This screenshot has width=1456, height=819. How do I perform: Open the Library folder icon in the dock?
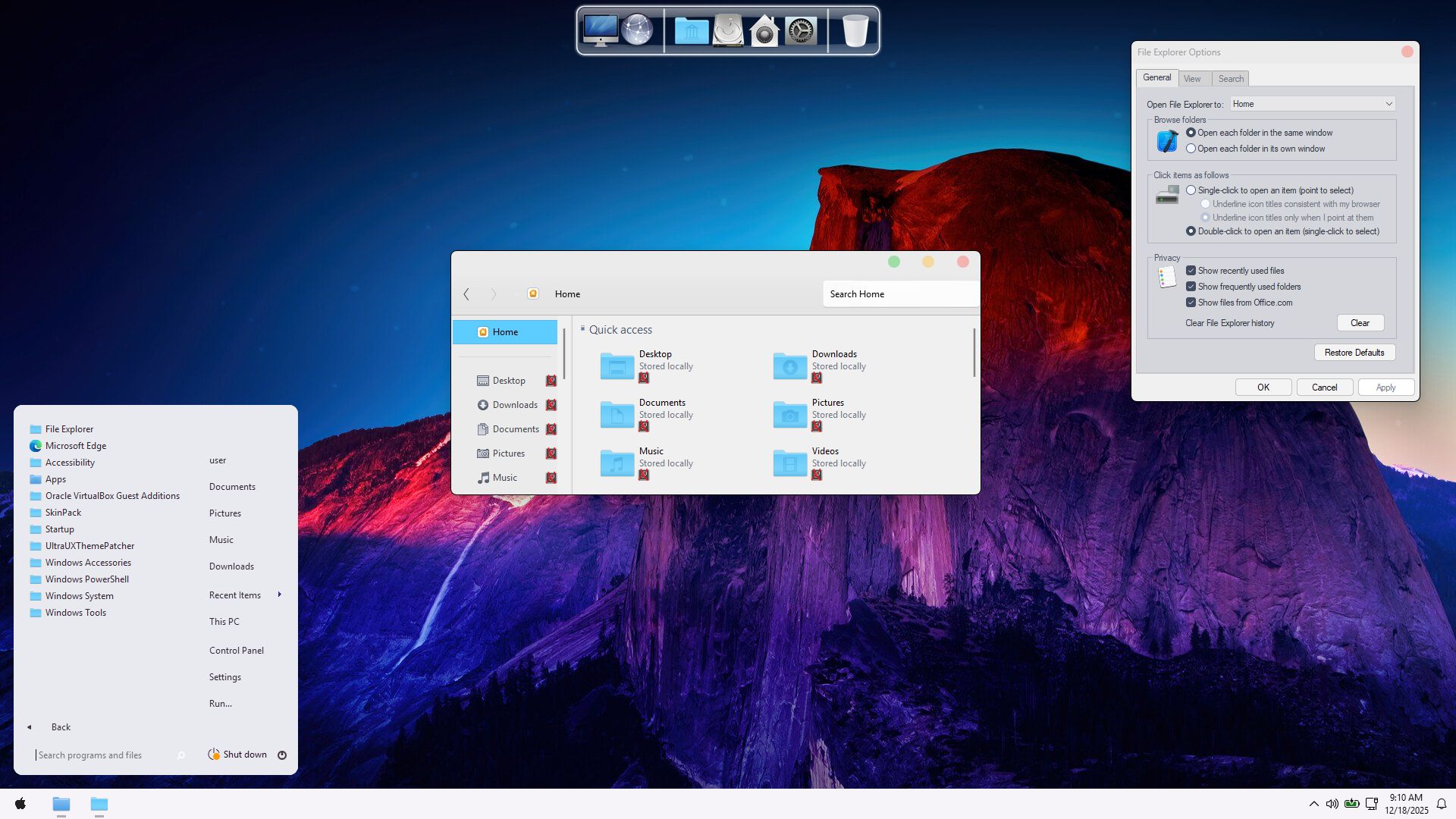(x=692, y=31)
